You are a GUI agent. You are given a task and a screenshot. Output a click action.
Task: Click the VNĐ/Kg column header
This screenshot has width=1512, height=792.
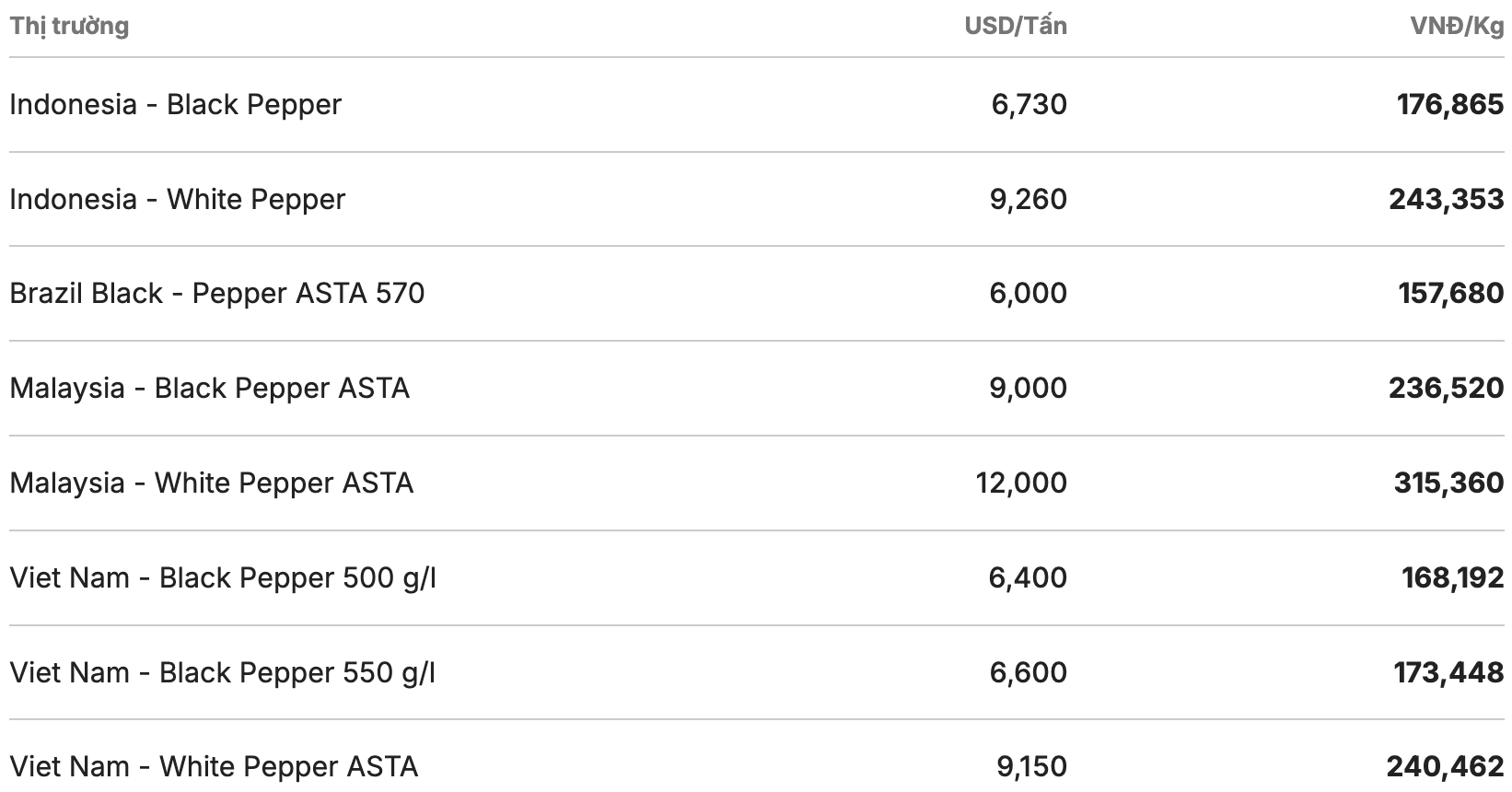click(1457, 26)
